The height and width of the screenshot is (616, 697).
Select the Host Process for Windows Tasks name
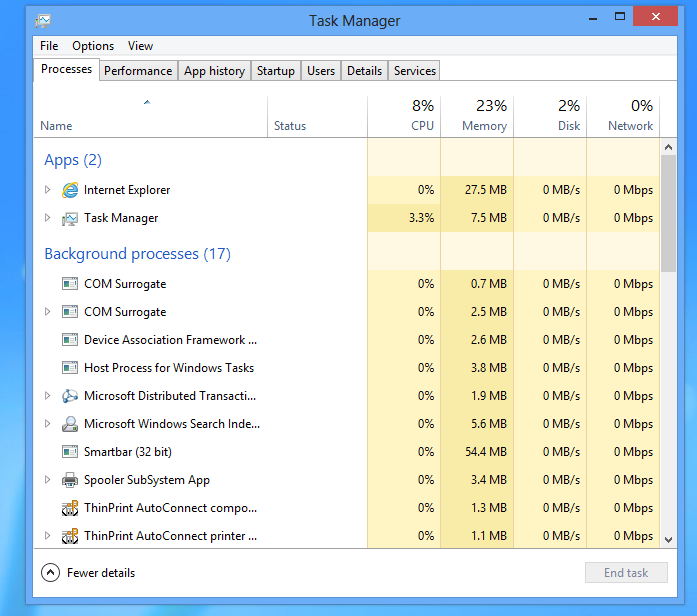click(x=169, y=368)
